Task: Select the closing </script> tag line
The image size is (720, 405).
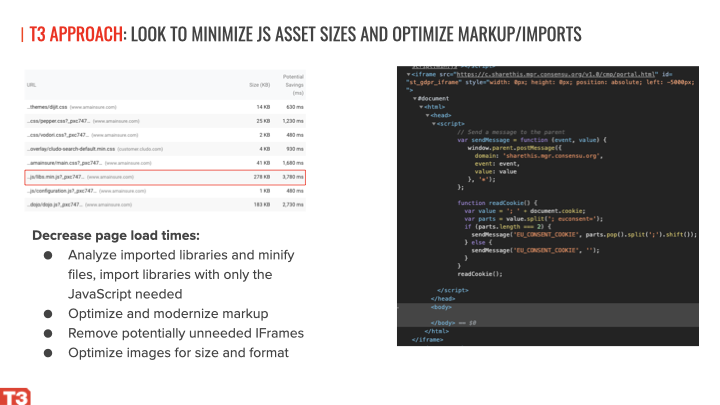Action: pos(453,290)
